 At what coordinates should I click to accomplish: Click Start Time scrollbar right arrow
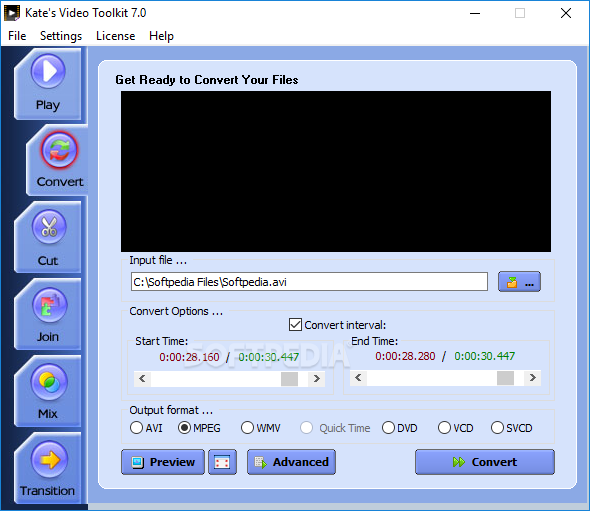point(316,379)
